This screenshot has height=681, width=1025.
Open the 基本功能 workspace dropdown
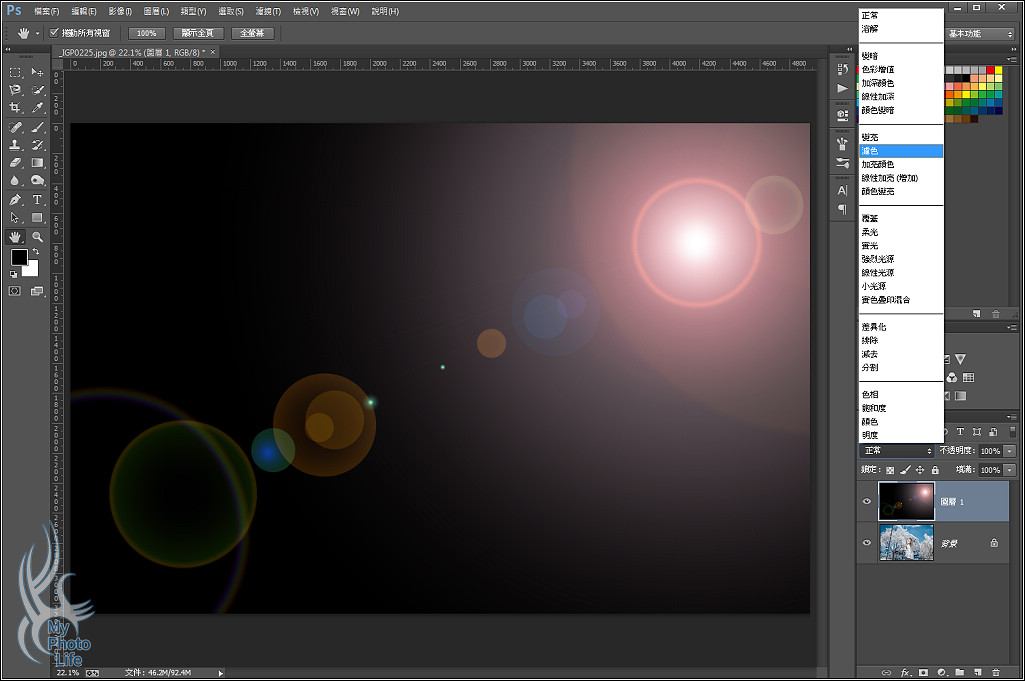pyautogui.click(x=980, y=34)
